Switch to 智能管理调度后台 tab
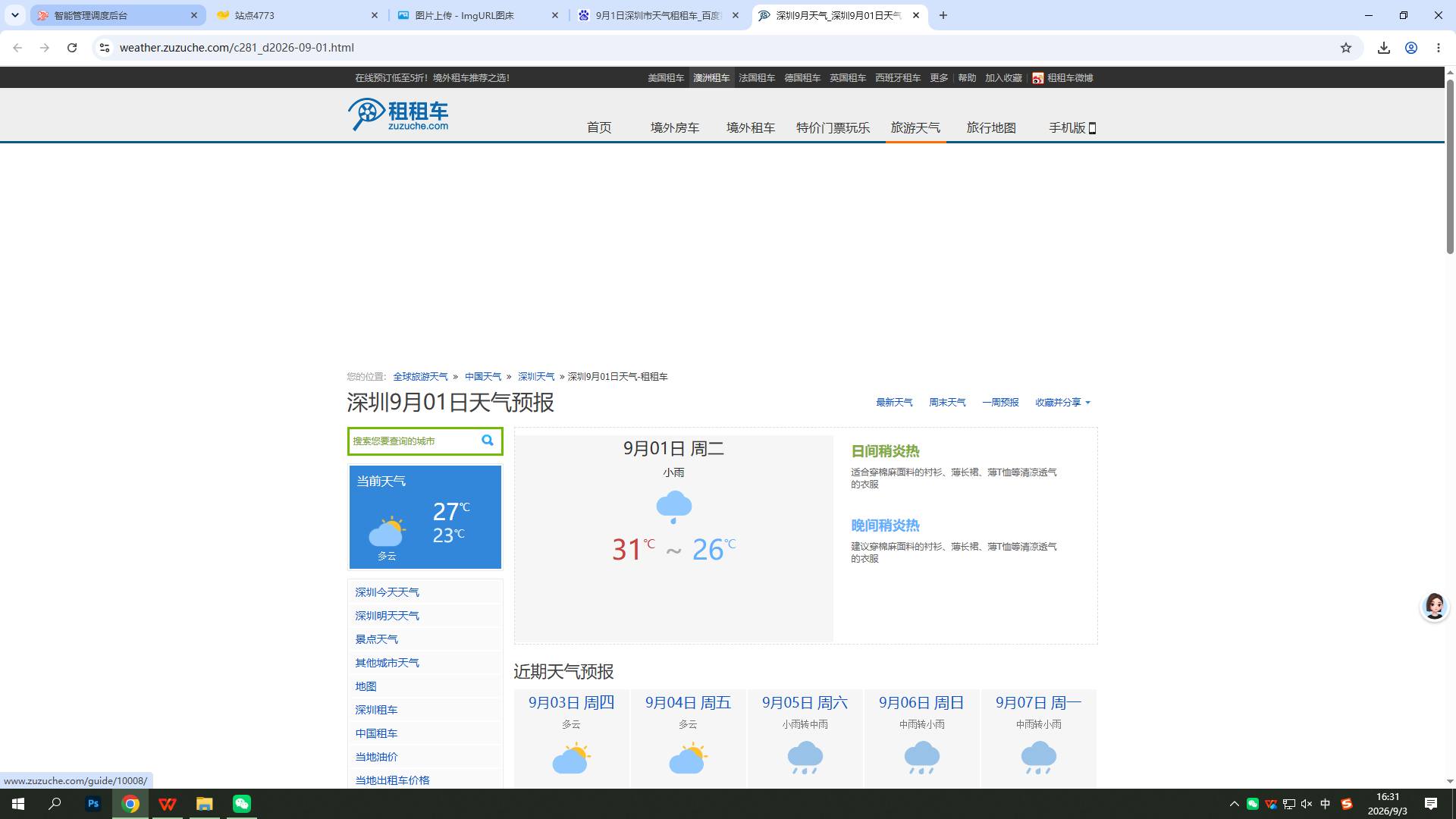Viewport: 1456px width, 819px height. (118, 15)
